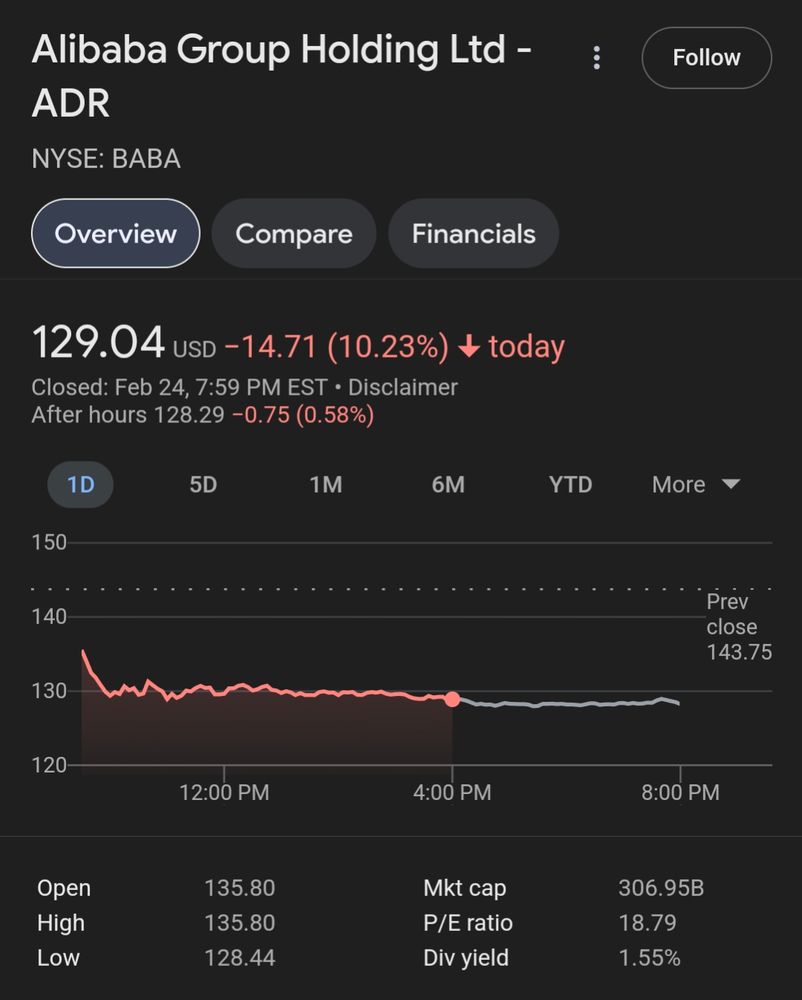Open the Compare tab
The width and height of the screenshot is (802, 1000).
pyautogui.click(x=294, y=234)
